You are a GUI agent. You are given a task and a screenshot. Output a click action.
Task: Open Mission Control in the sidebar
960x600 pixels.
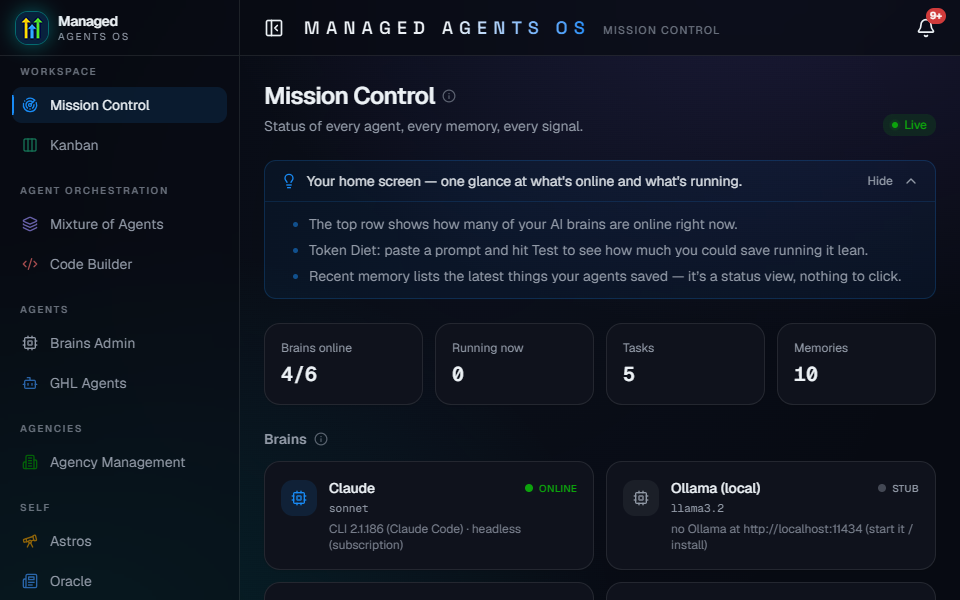(x=119, y=105)
